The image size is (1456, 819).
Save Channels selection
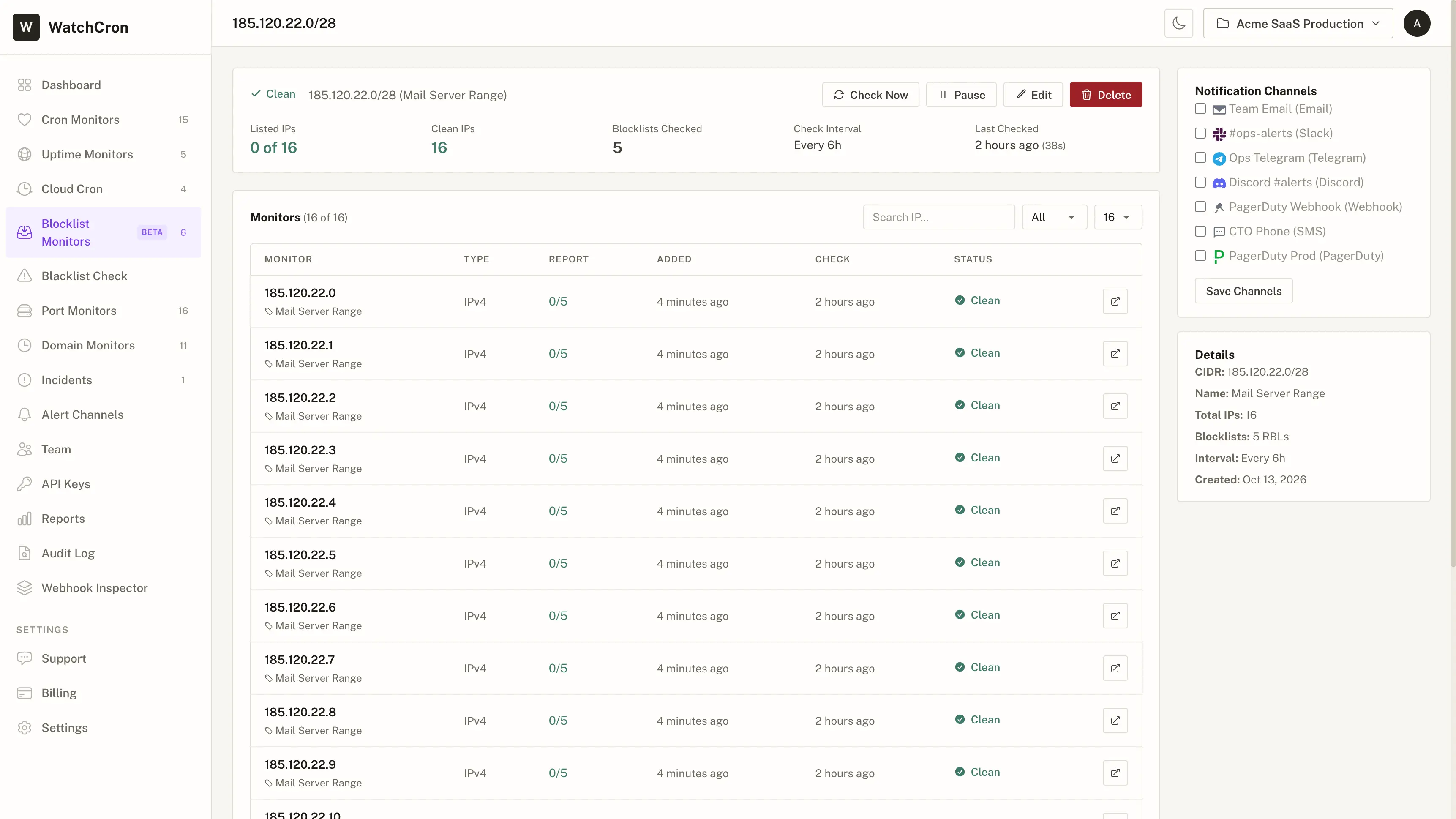(1243, 291)
